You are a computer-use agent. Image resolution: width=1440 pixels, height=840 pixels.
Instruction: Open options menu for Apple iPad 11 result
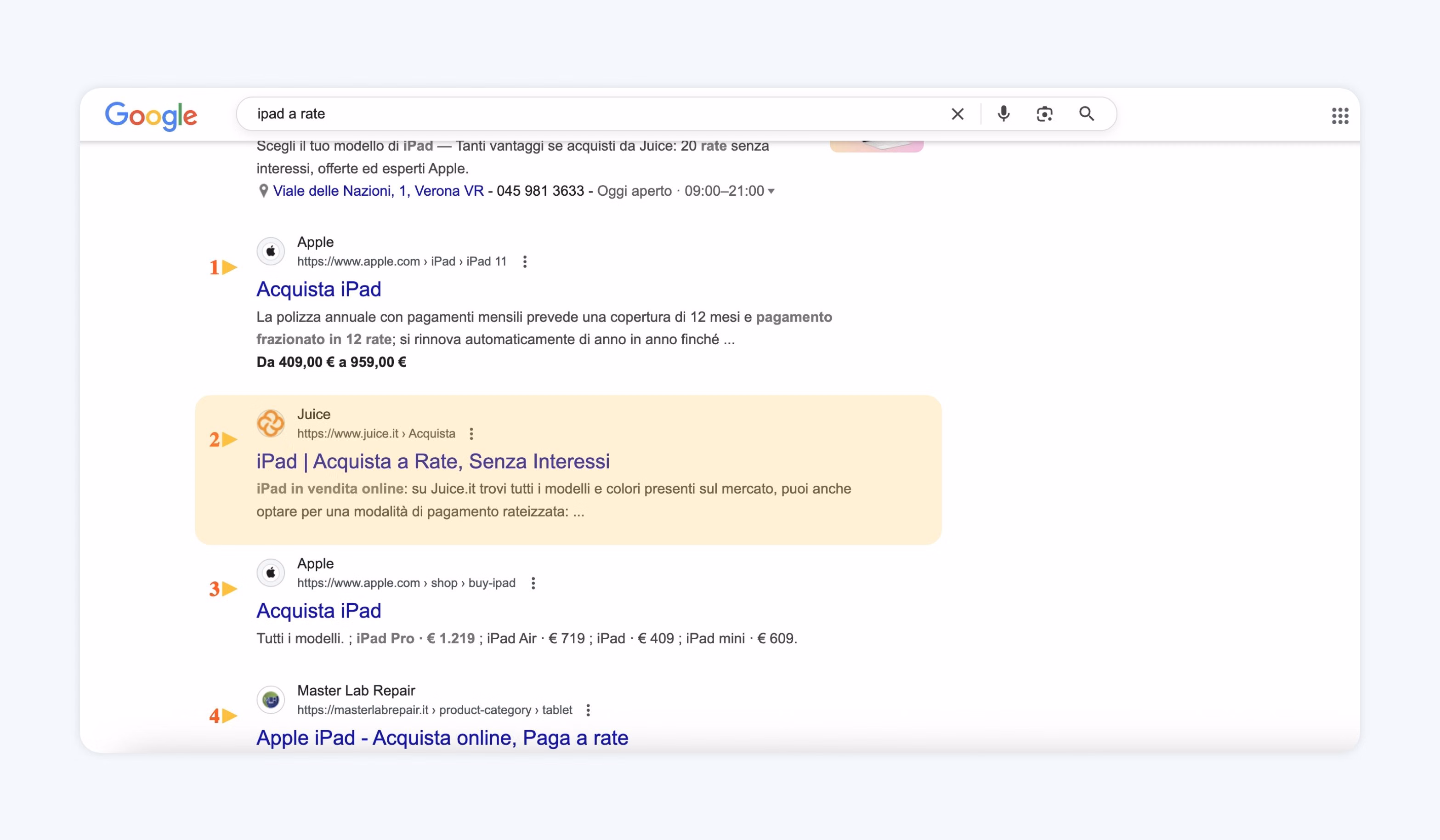coord(525,262)
